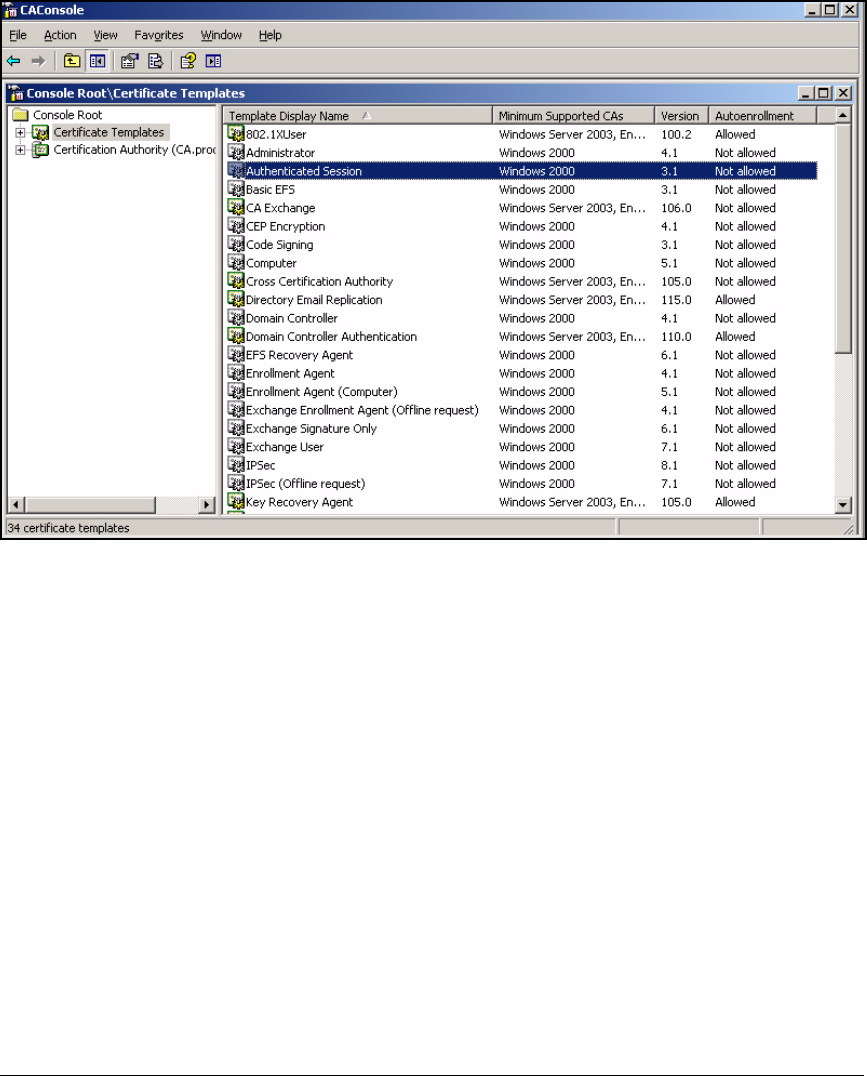Click version 8.1 in IPSec row
Viewport: 867px width, 1076px height.
tap(669, 465)
